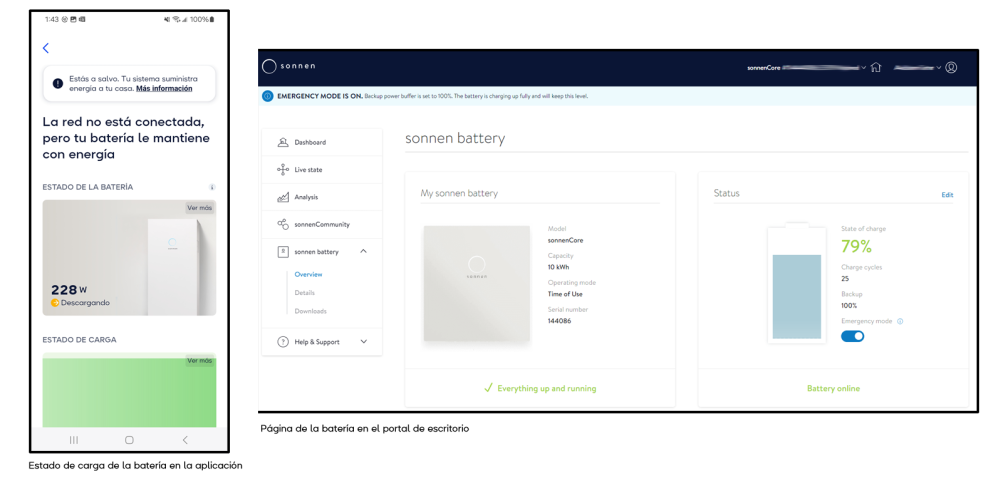Click the sonnen logo in the portal header
This screenshot has height=481, width=1008.
tap(289, 66)
